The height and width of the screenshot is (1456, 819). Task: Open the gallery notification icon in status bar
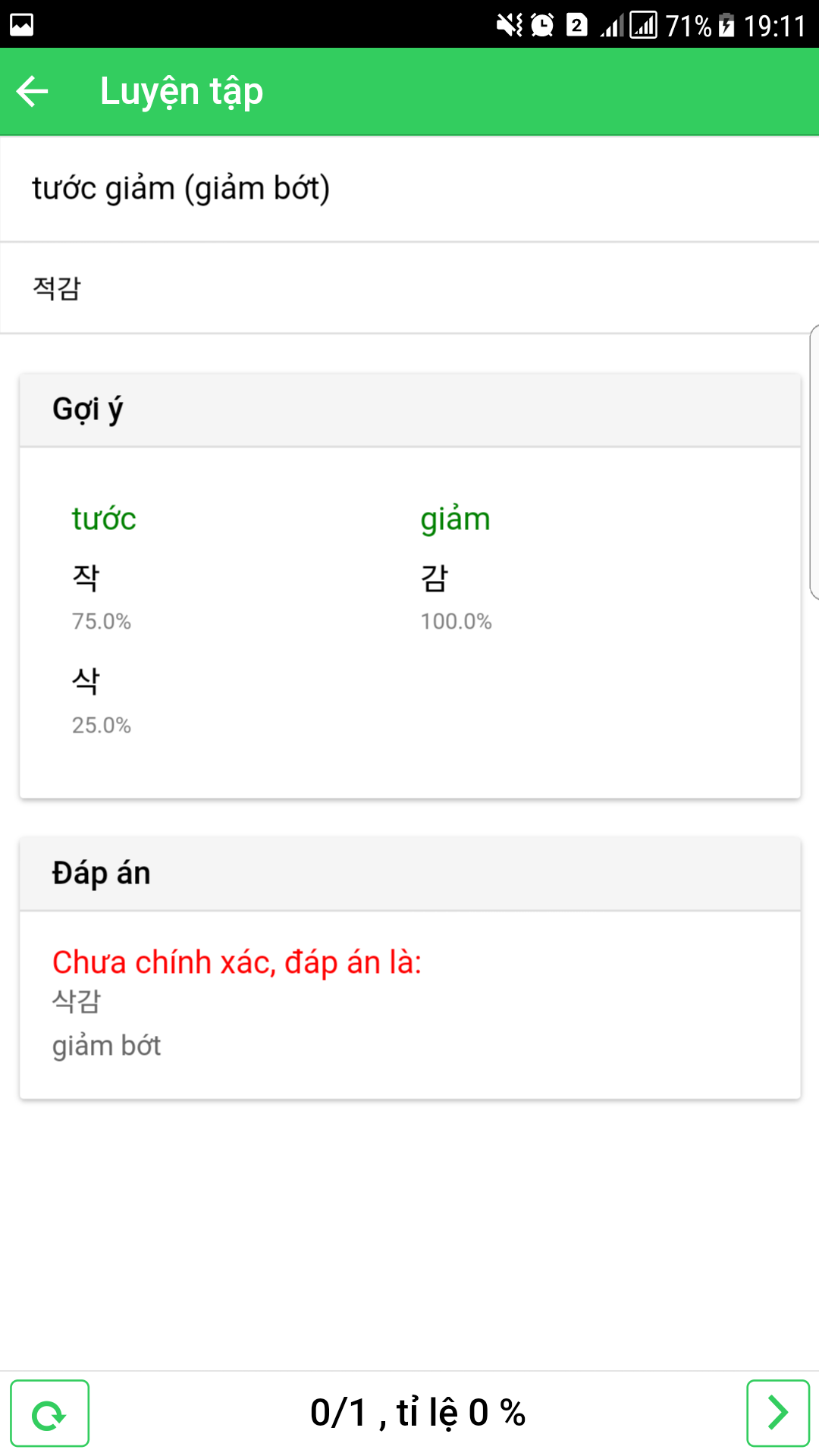[21, 25]
